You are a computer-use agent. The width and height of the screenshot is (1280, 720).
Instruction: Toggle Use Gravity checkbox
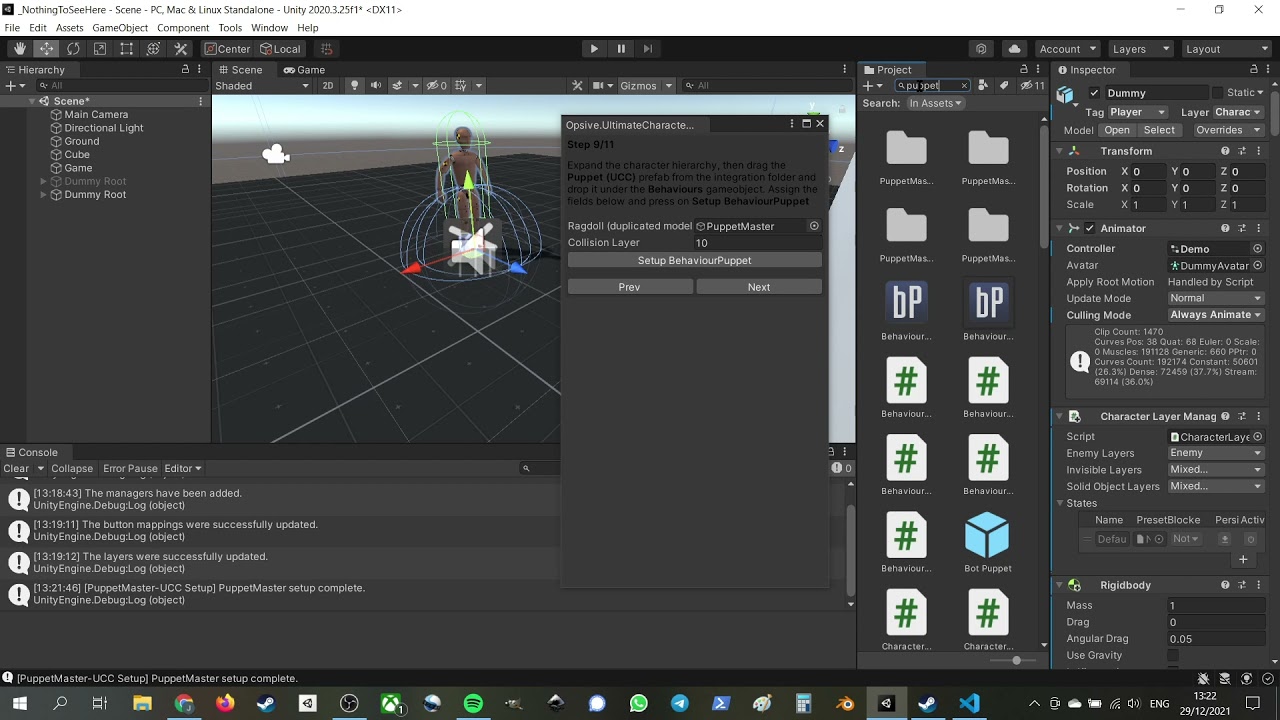[x=1173, y=656]
